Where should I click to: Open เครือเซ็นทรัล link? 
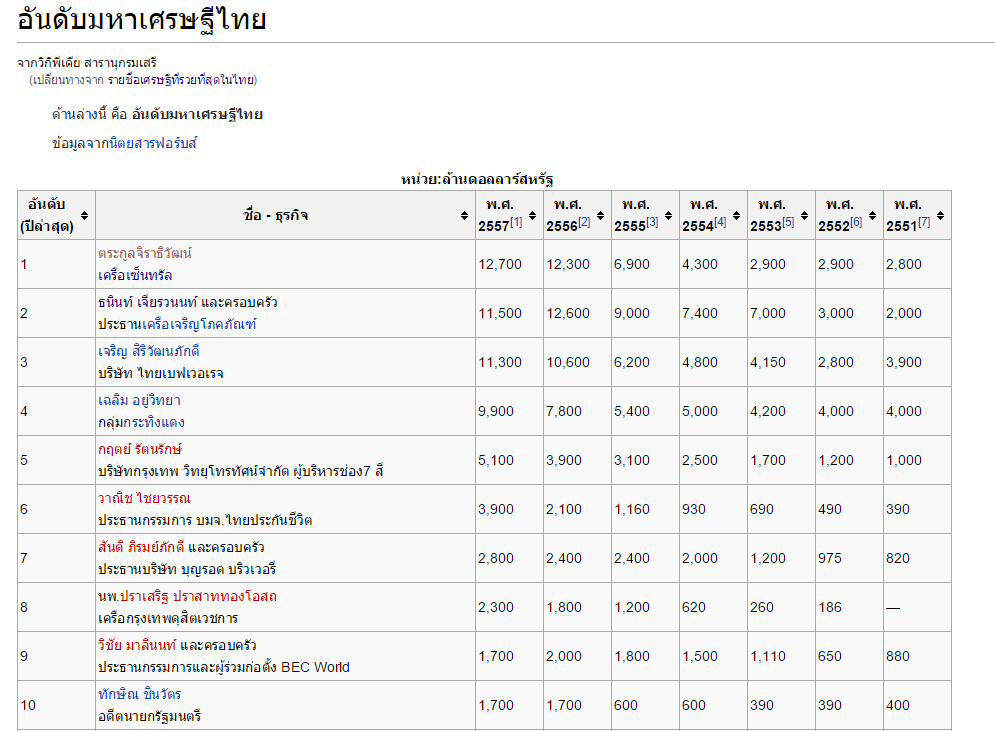pos(135,275)
